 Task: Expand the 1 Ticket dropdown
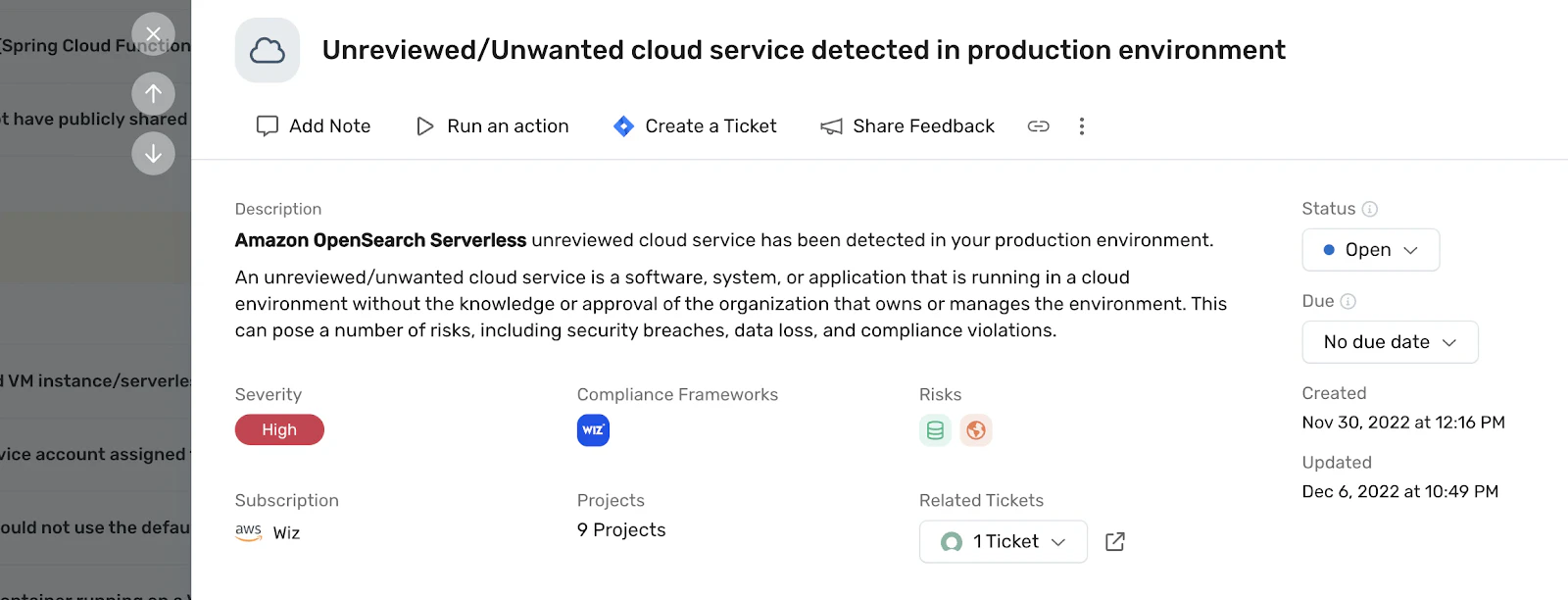[1003, 542]
